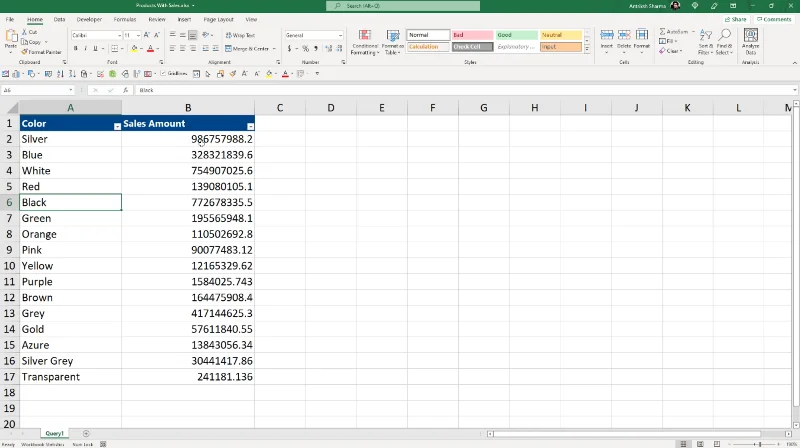Click the Format Painter brush

pyautogui.click(x=24, y=52)
